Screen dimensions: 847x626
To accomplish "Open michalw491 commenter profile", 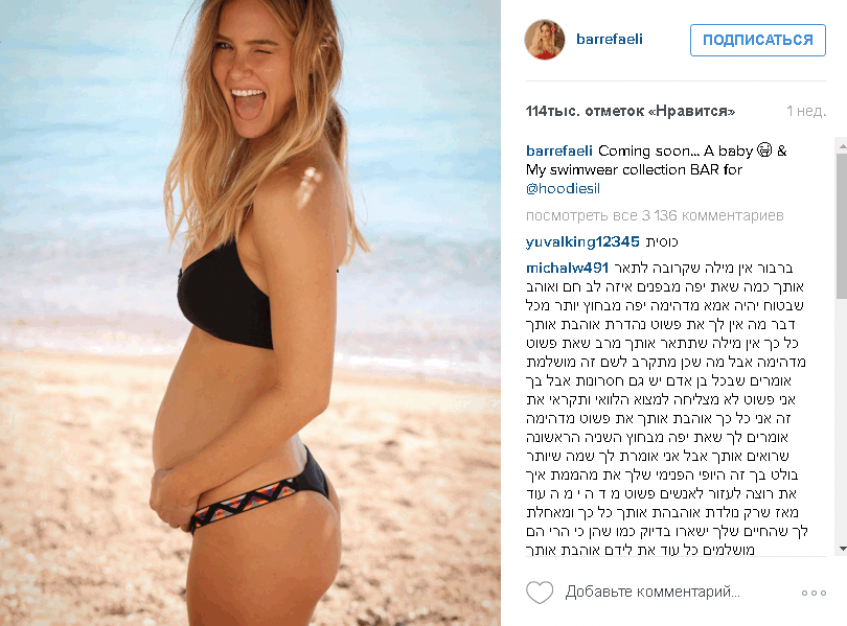I will pos(567,268).
